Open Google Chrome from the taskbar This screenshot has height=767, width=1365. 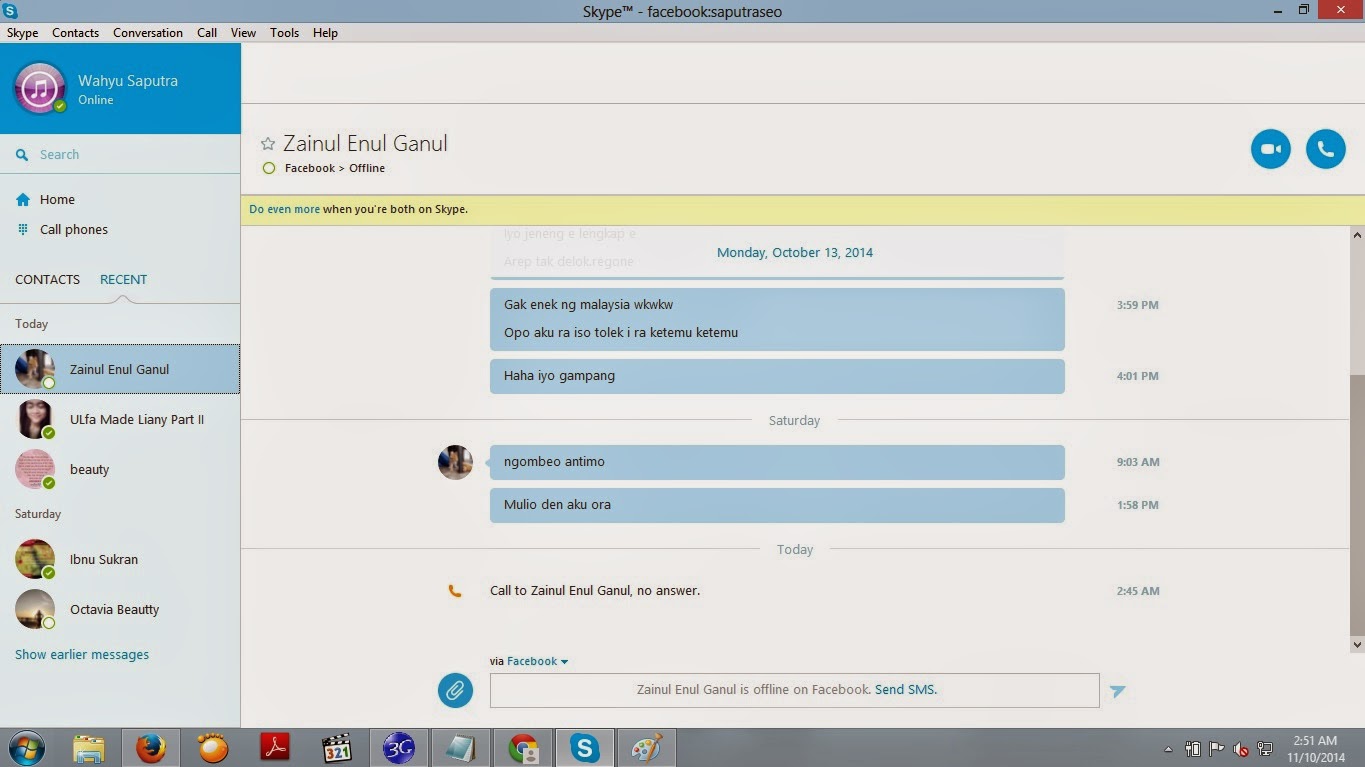(x=523, y=748)
